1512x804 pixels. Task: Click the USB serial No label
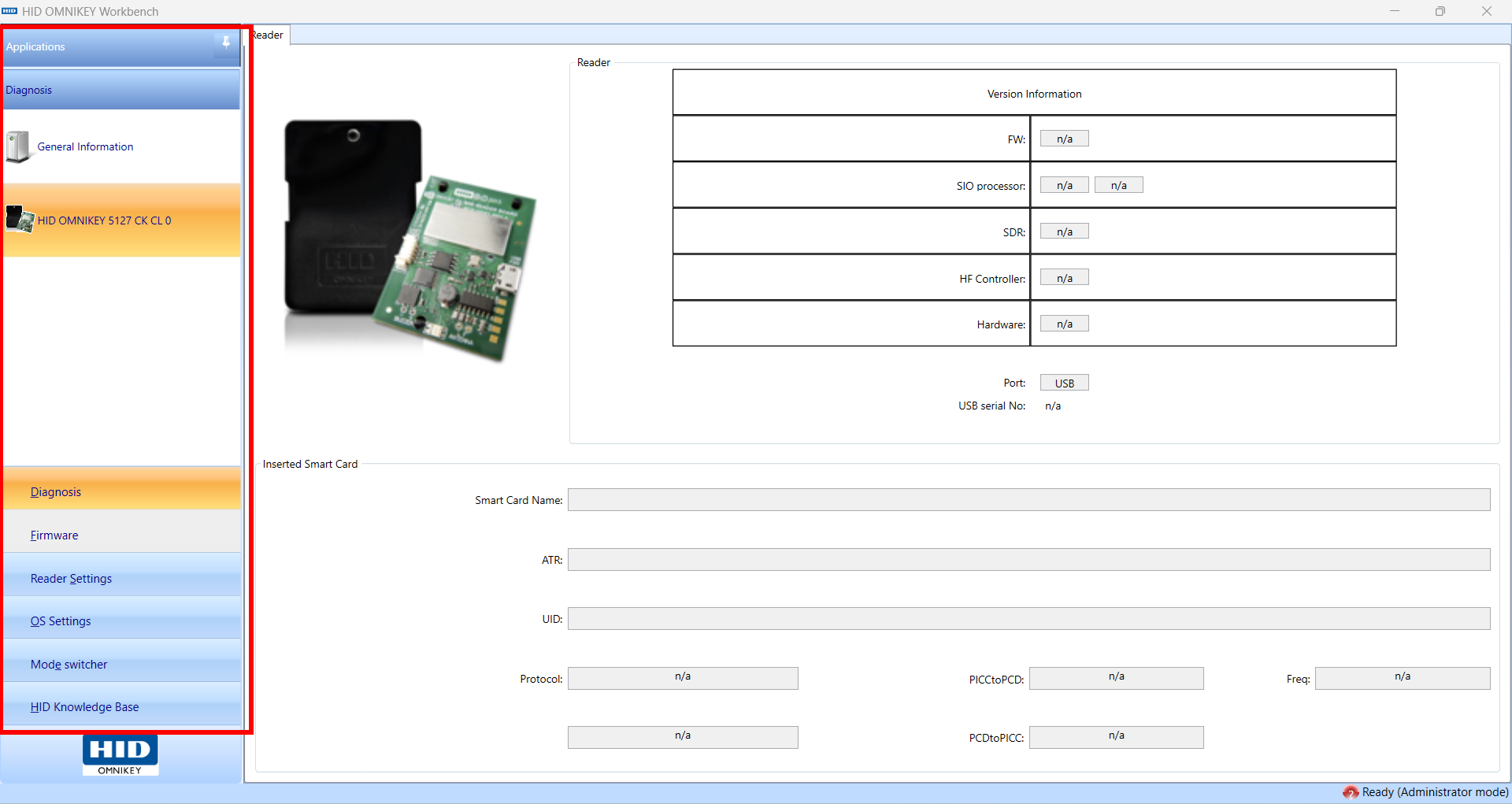pos(991,406)
